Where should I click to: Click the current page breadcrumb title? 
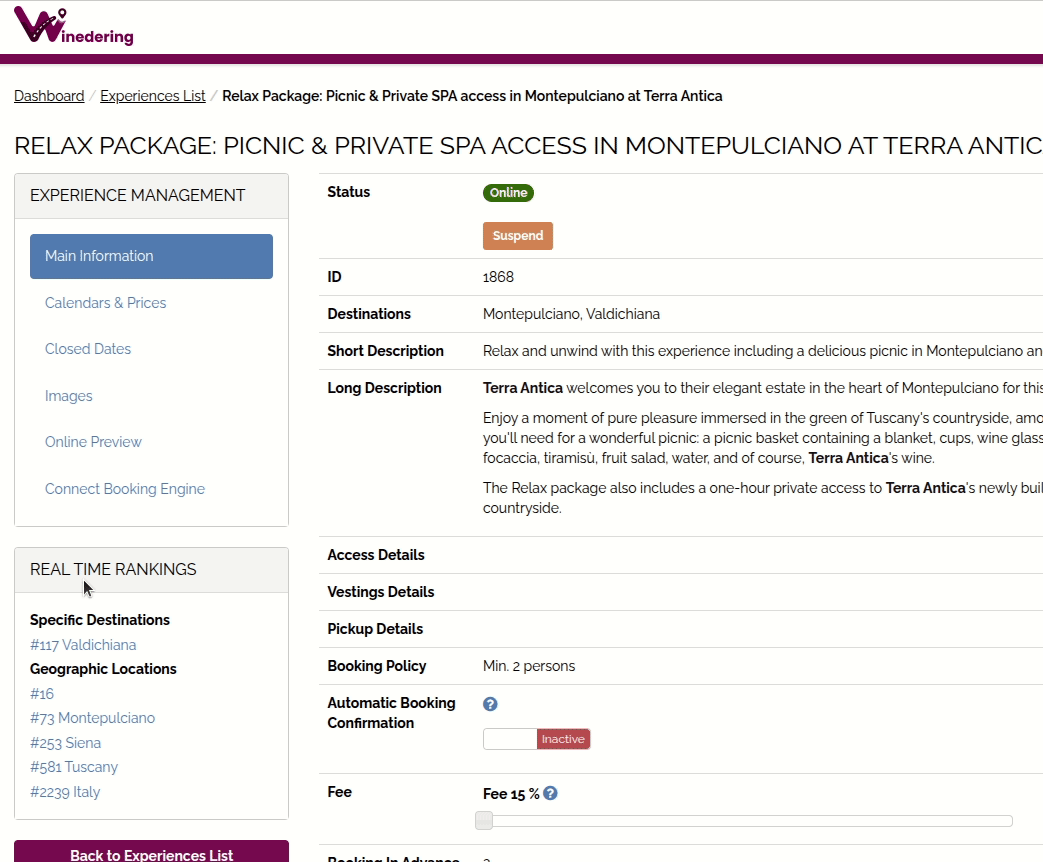[472, 96]
